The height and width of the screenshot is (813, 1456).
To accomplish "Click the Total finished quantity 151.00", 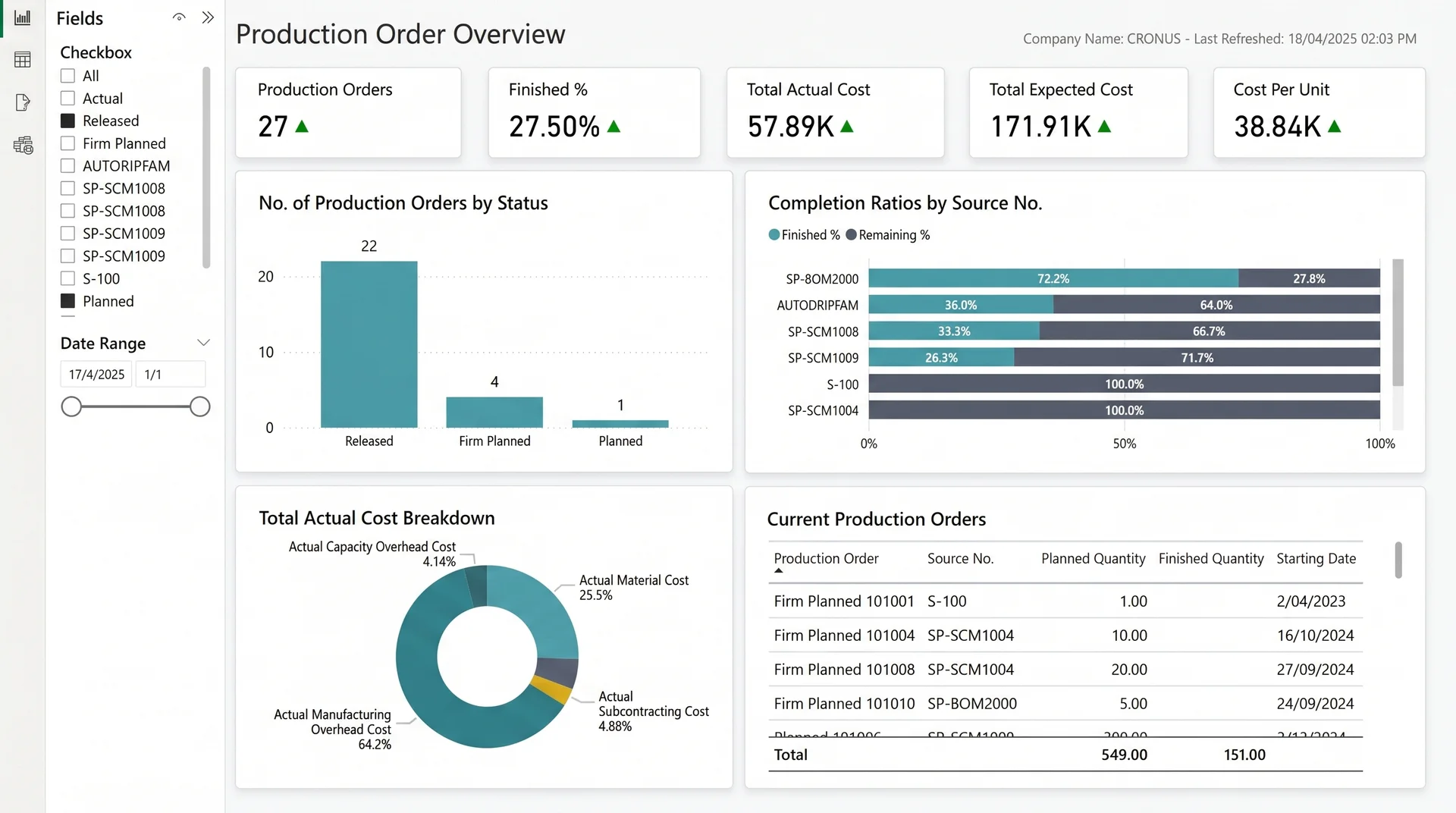I will tap(1244, 755).
